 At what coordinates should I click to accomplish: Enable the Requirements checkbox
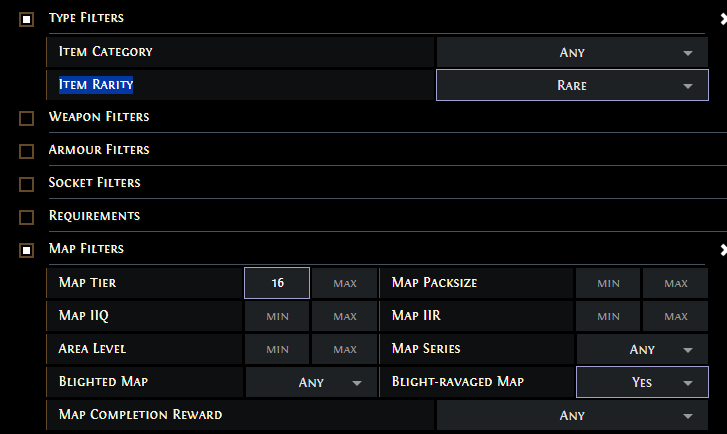27,217
